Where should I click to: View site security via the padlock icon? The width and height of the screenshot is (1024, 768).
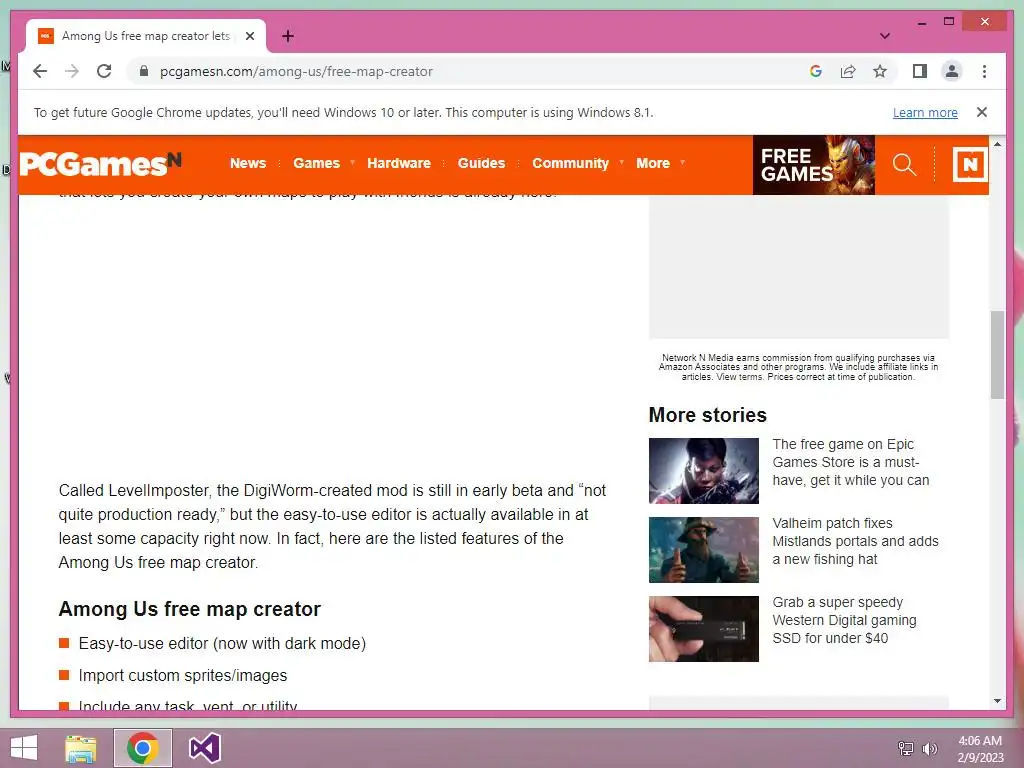point(144,71)
